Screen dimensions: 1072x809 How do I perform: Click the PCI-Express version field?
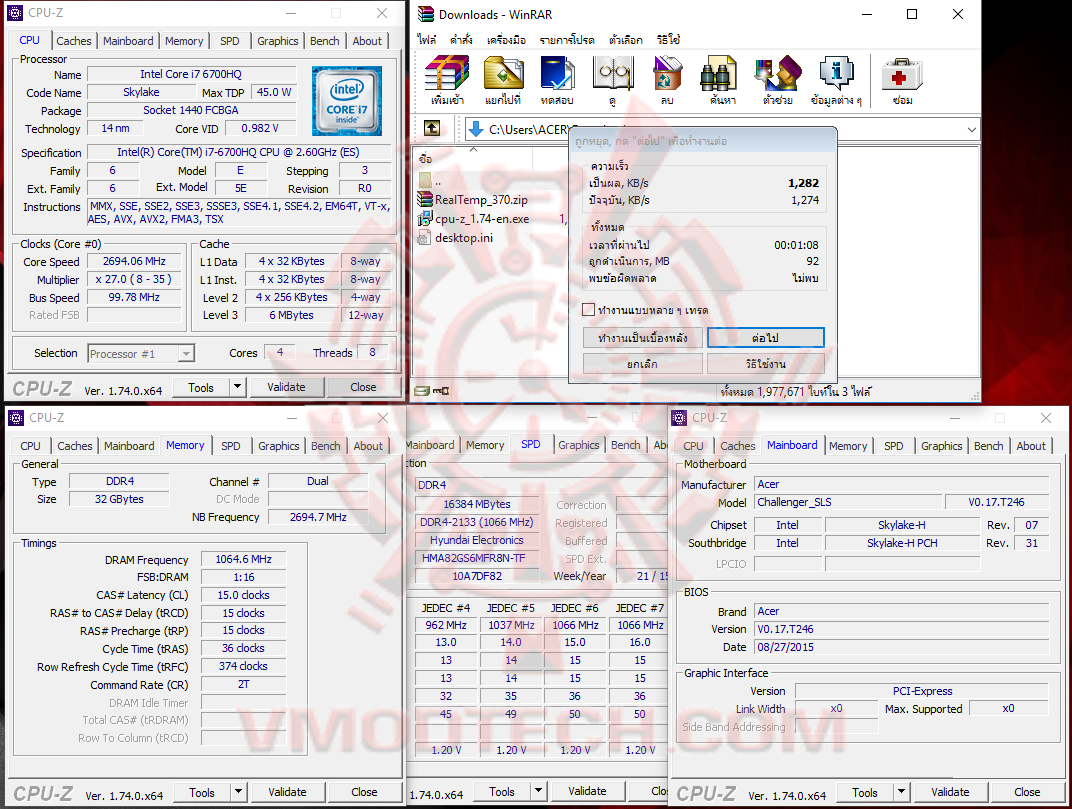[922, 691]
